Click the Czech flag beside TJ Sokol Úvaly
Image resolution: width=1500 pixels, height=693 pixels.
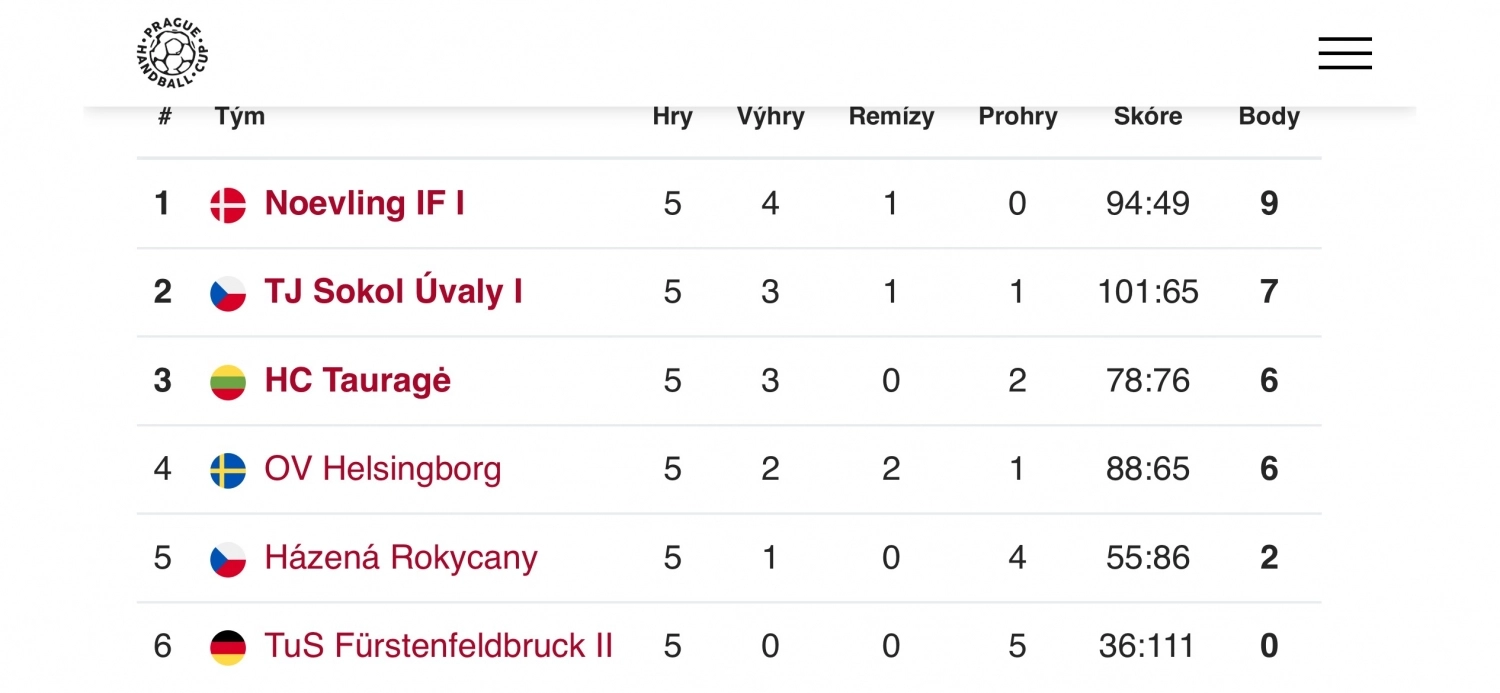(228, 293)
